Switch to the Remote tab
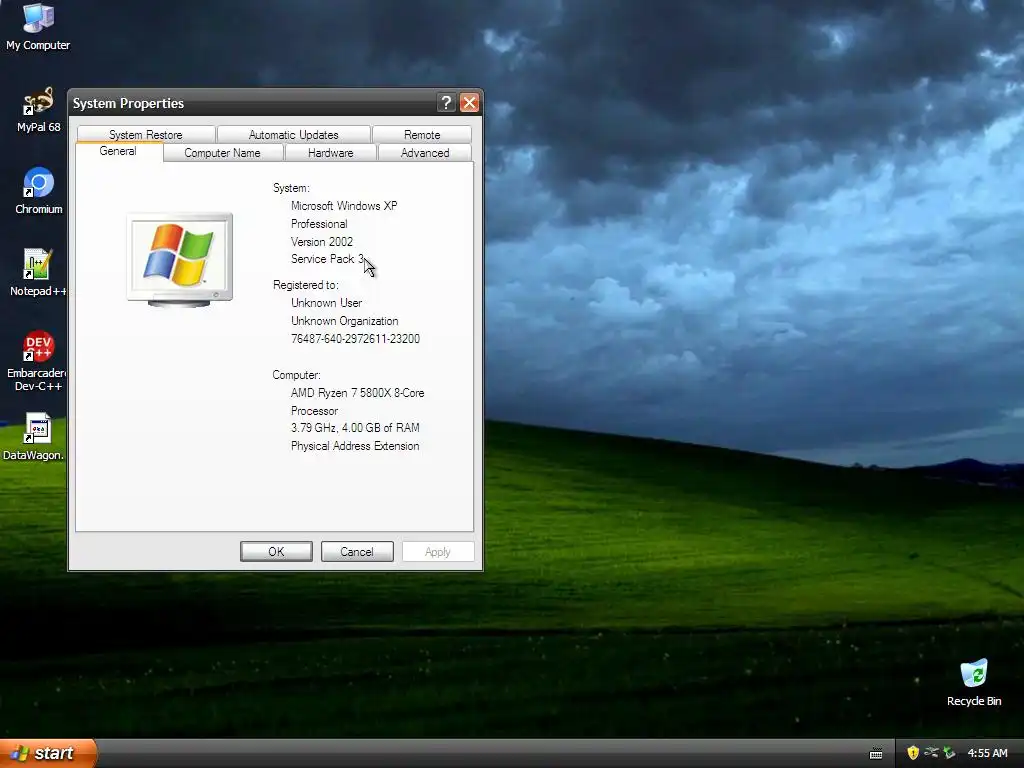This screenshot has width=1024, height=768. tap(422, 135)
